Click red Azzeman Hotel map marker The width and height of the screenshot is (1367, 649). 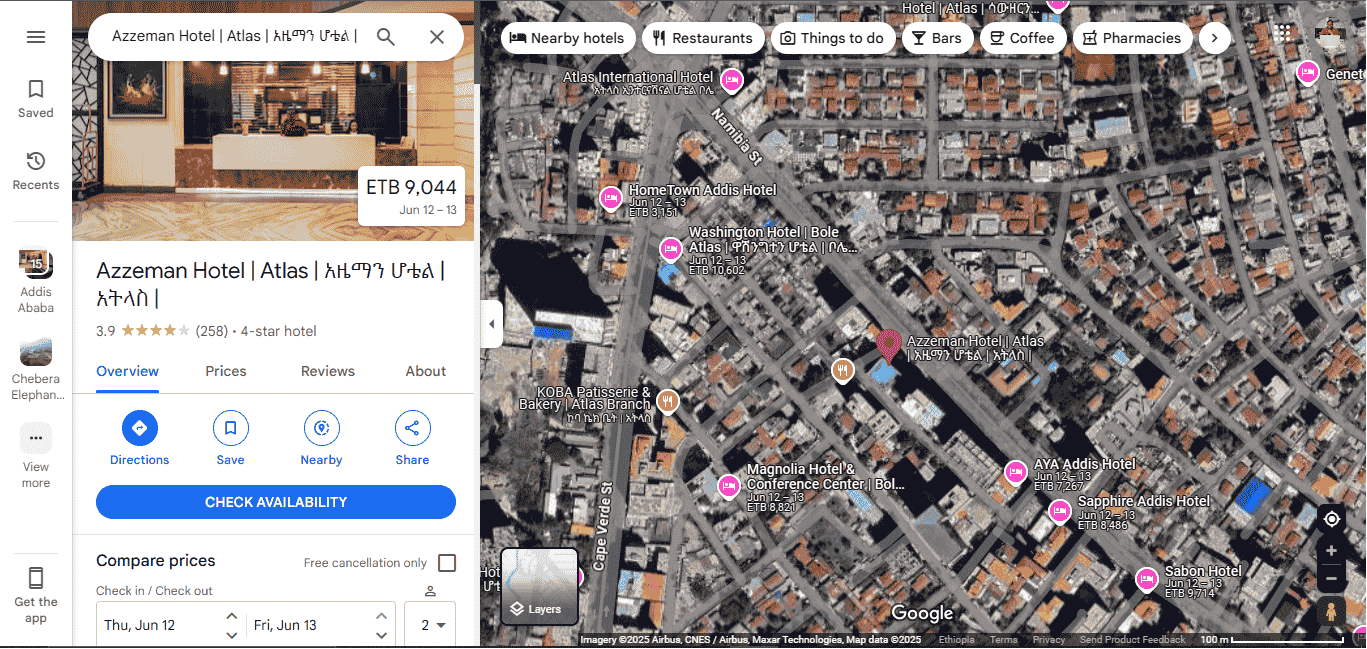pos(888,345)
